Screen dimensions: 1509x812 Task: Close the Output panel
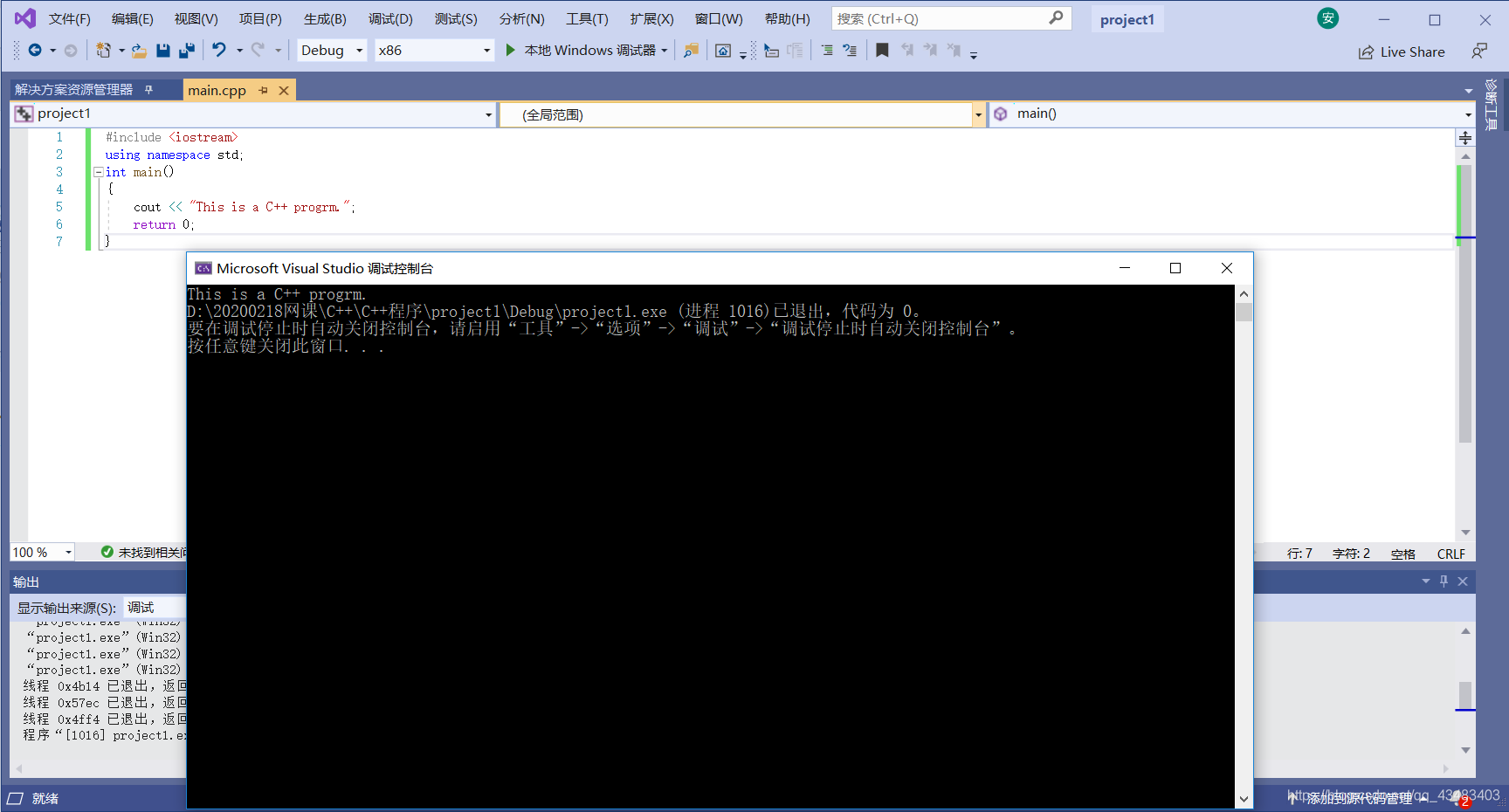[1463, 581]
